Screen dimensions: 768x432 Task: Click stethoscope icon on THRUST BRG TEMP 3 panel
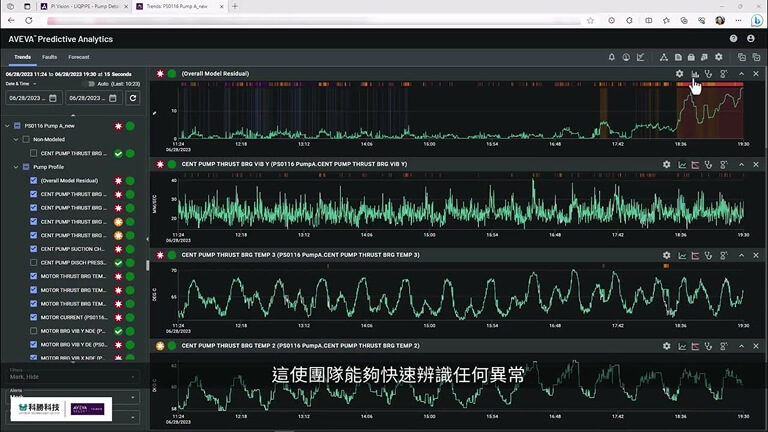[x=708, y=255]
